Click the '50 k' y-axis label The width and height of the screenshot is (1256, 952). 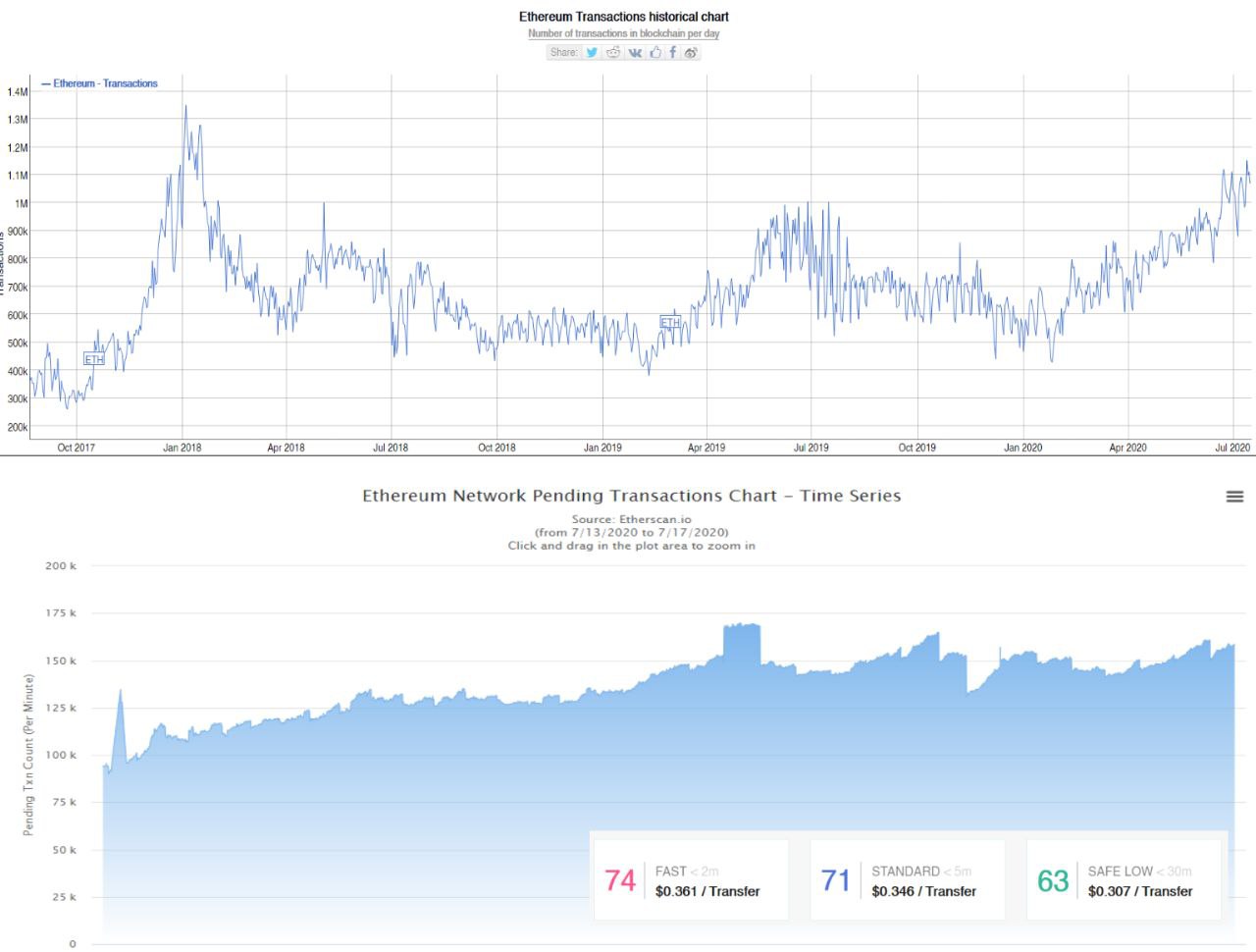(x=64, y=850)
